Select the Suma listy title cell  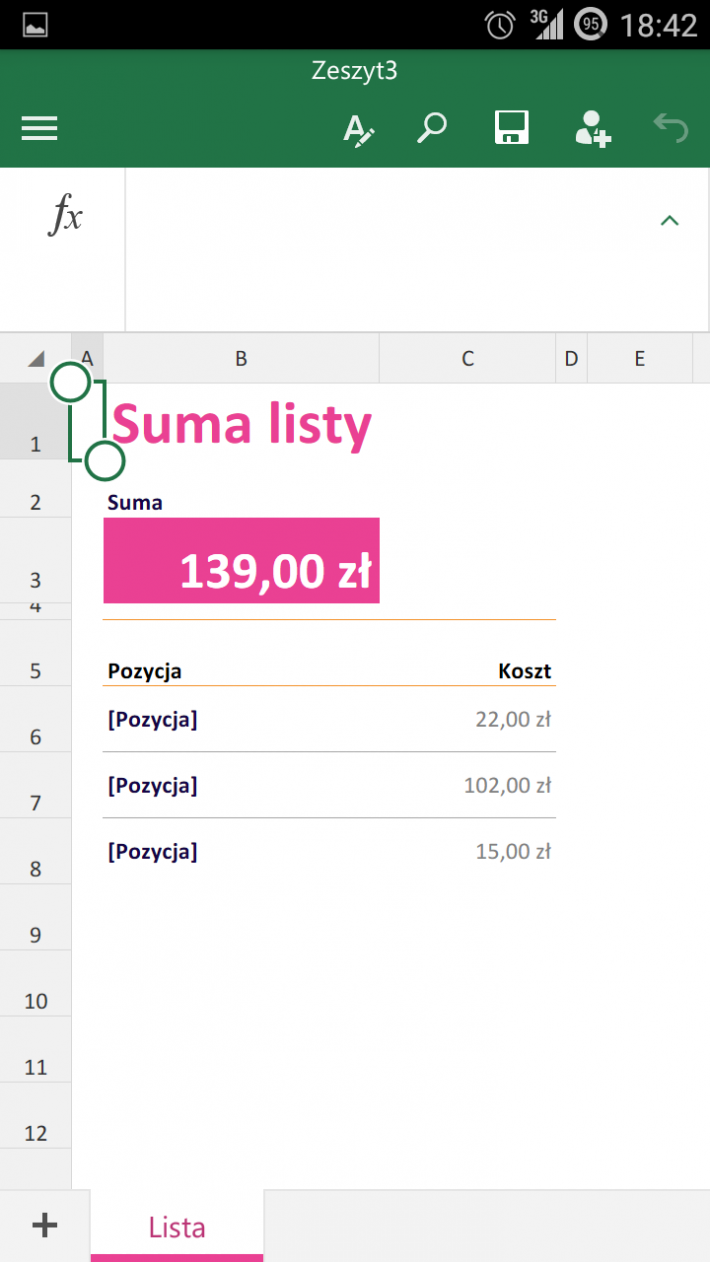click(x=241, y=424)
